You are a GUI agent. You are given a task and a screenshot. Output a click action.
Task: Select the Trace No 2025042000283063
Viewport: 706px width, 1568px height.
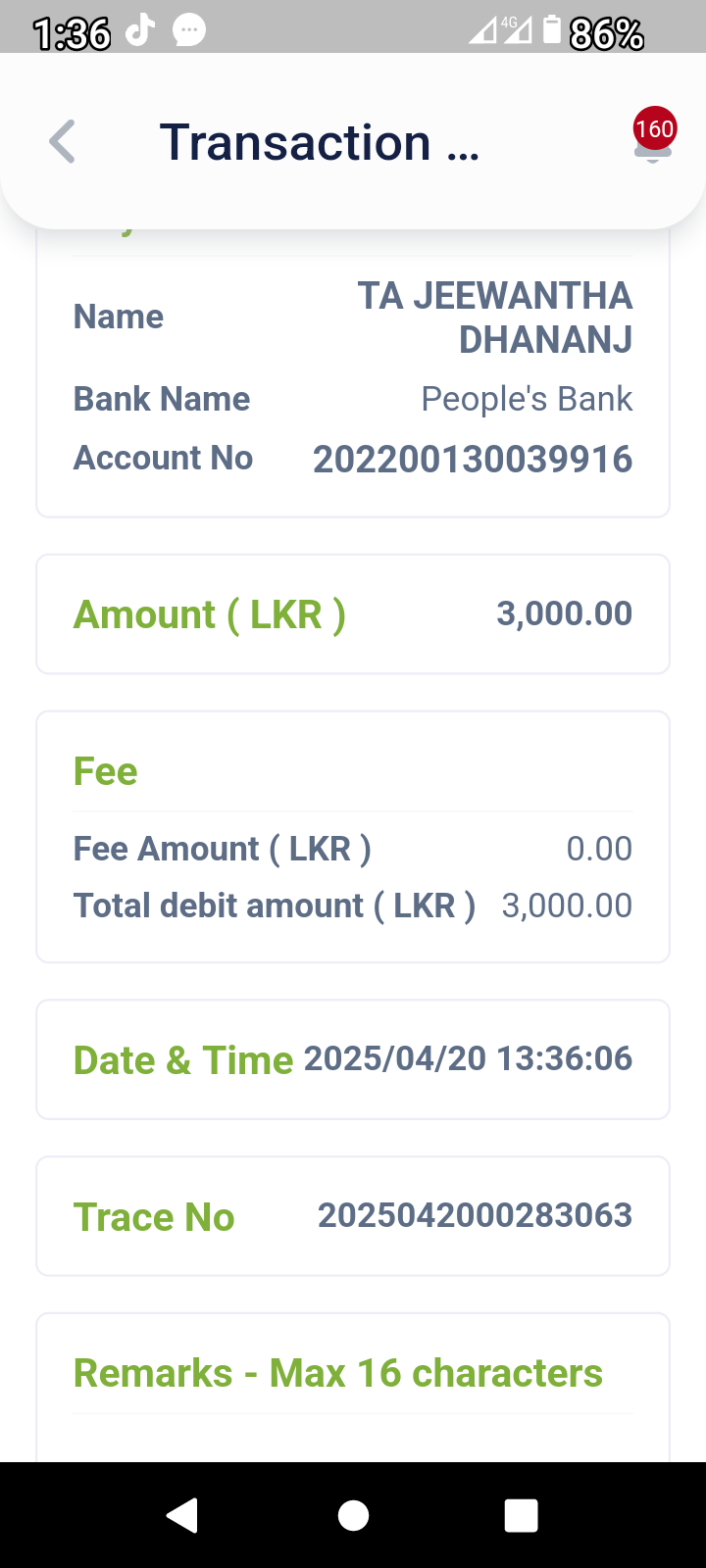pos(475,1215)
